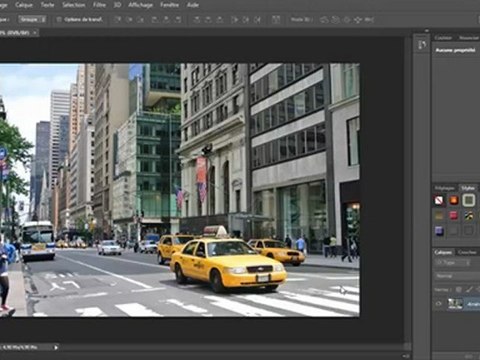Apply the no-style swatch with red slash
This screenshot has height=360, width=480.
439,200
